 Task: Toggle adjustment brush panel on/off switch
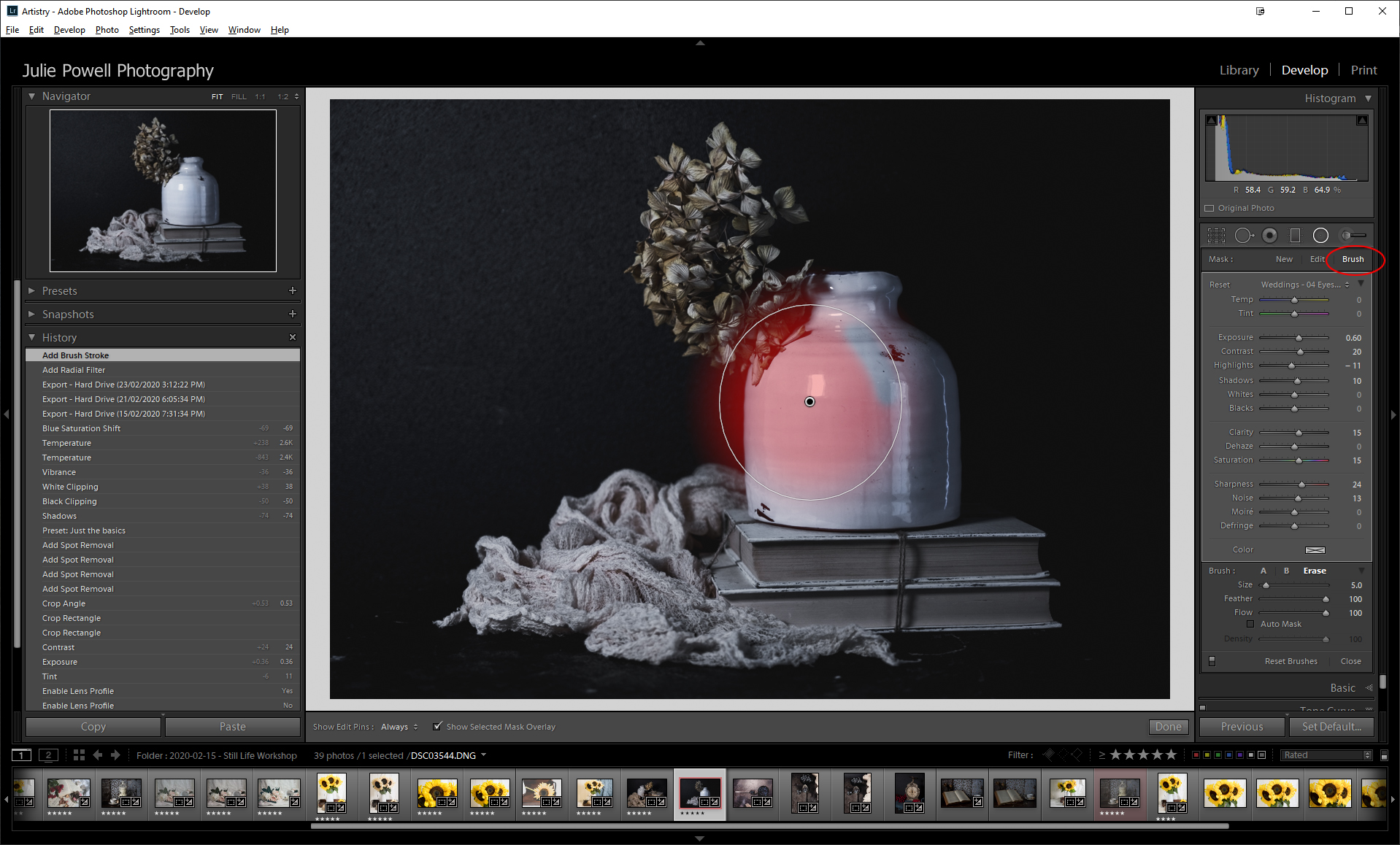[1212, 661]
